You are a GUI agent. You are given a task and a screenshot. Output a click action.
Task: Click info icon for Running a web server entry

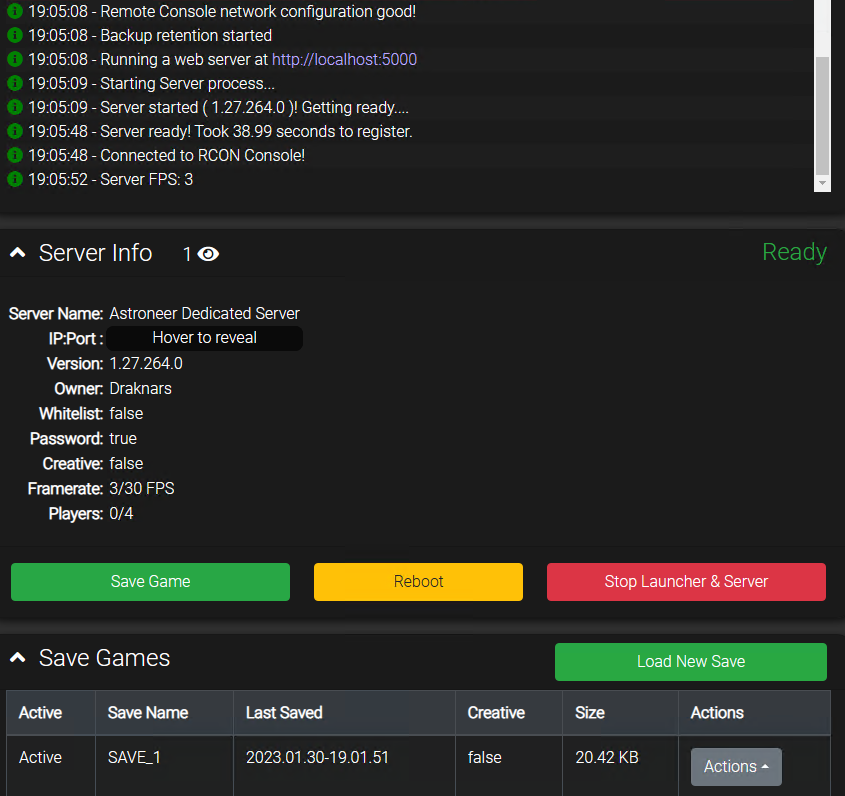click(15, 58)
